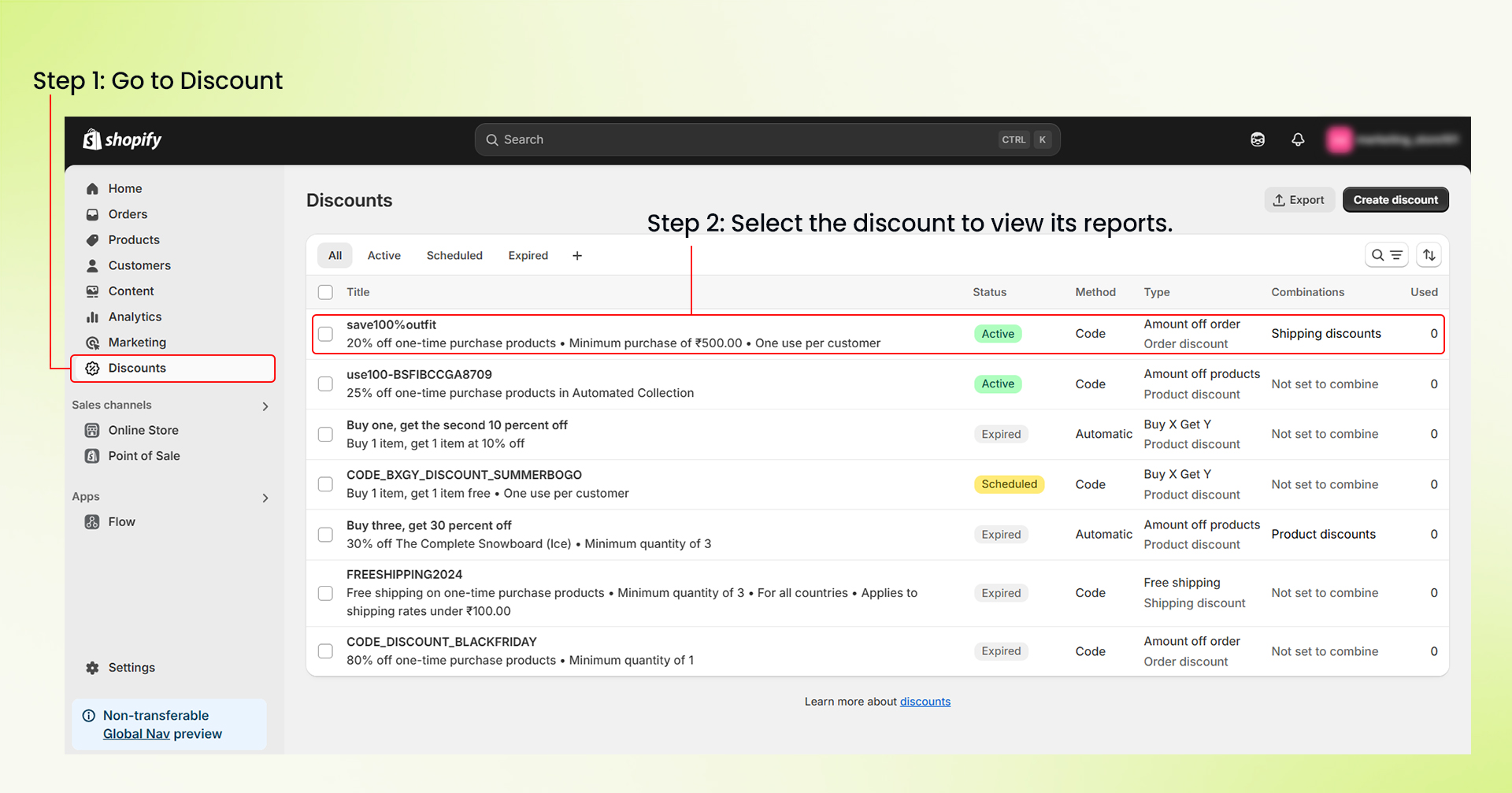Add a new view with the plus button
Image resolution: width=1512 pixels, height=793 pixels.
point(577,255)
